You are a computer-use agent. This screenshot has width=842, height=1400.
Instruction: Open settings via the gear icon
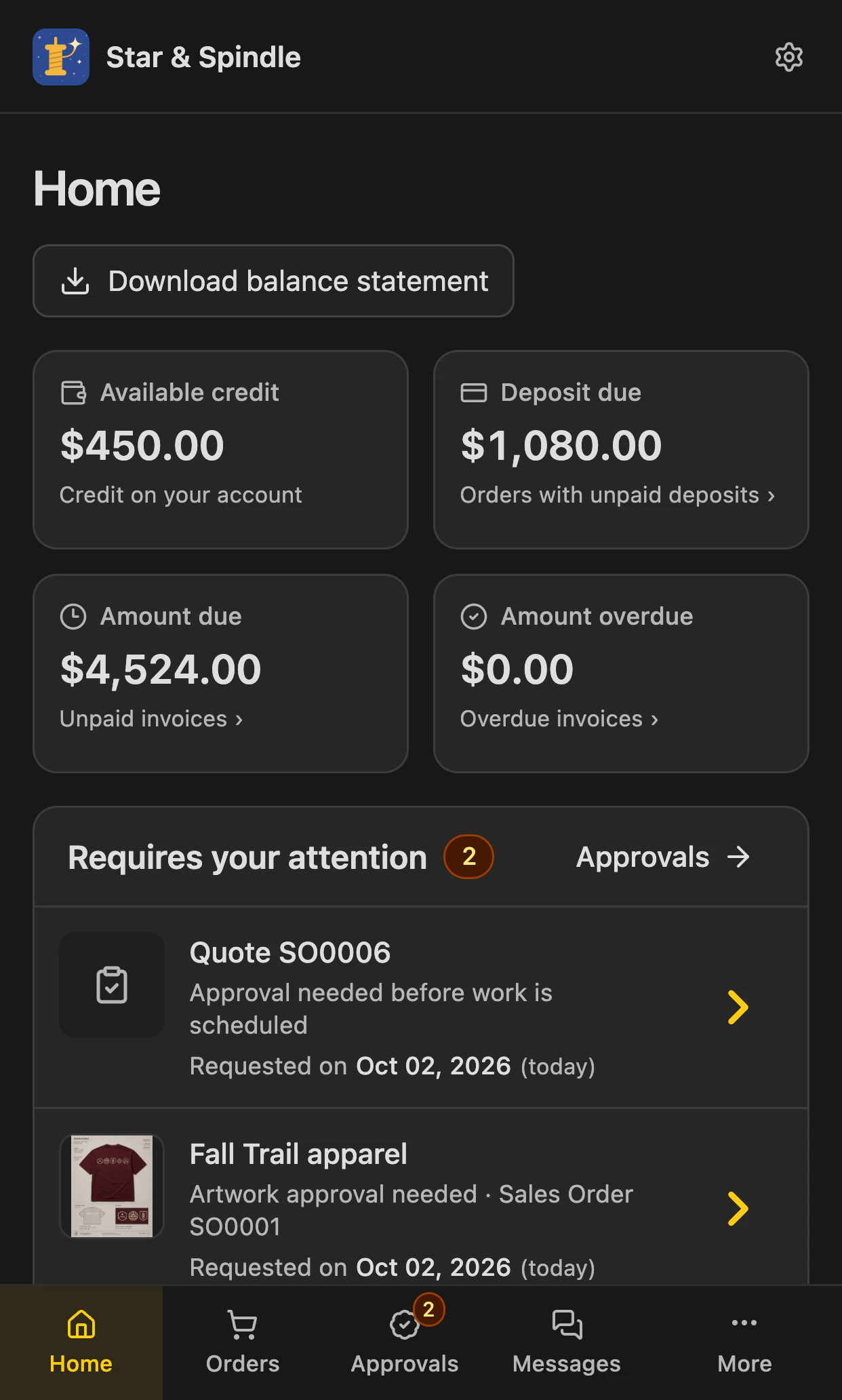click(788, 57)
